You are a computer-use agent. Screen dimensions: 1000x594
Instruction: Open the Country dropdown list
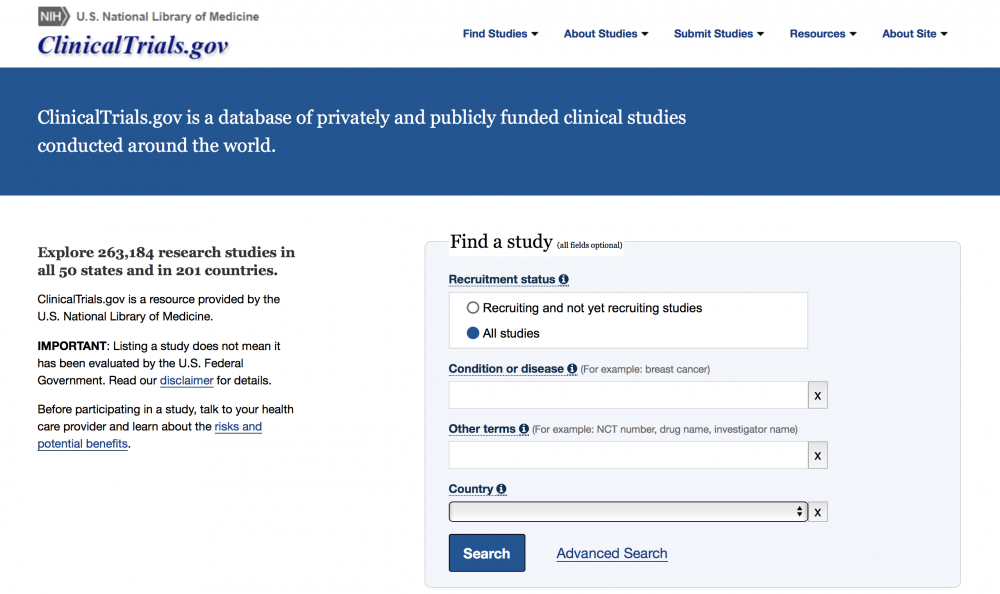pyautogui.click(x=628, y=512)
